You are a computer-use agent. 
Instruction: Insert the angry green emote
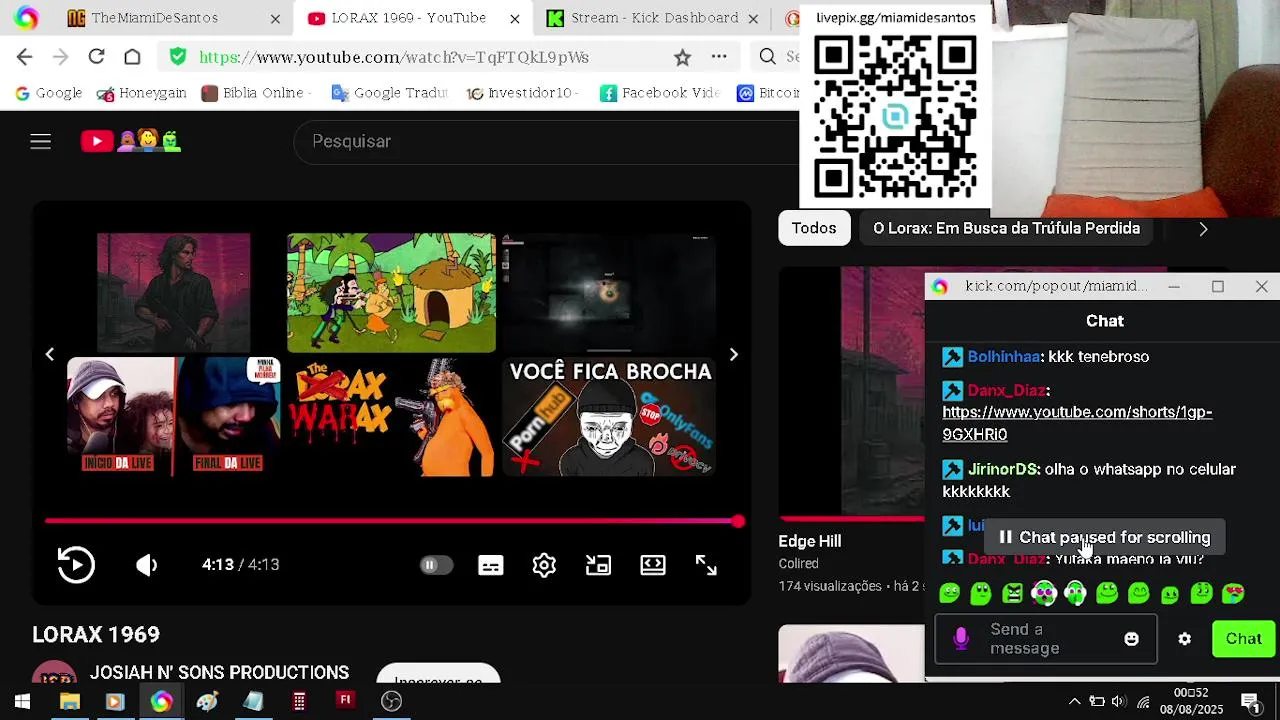click(x=1012, y=594)
